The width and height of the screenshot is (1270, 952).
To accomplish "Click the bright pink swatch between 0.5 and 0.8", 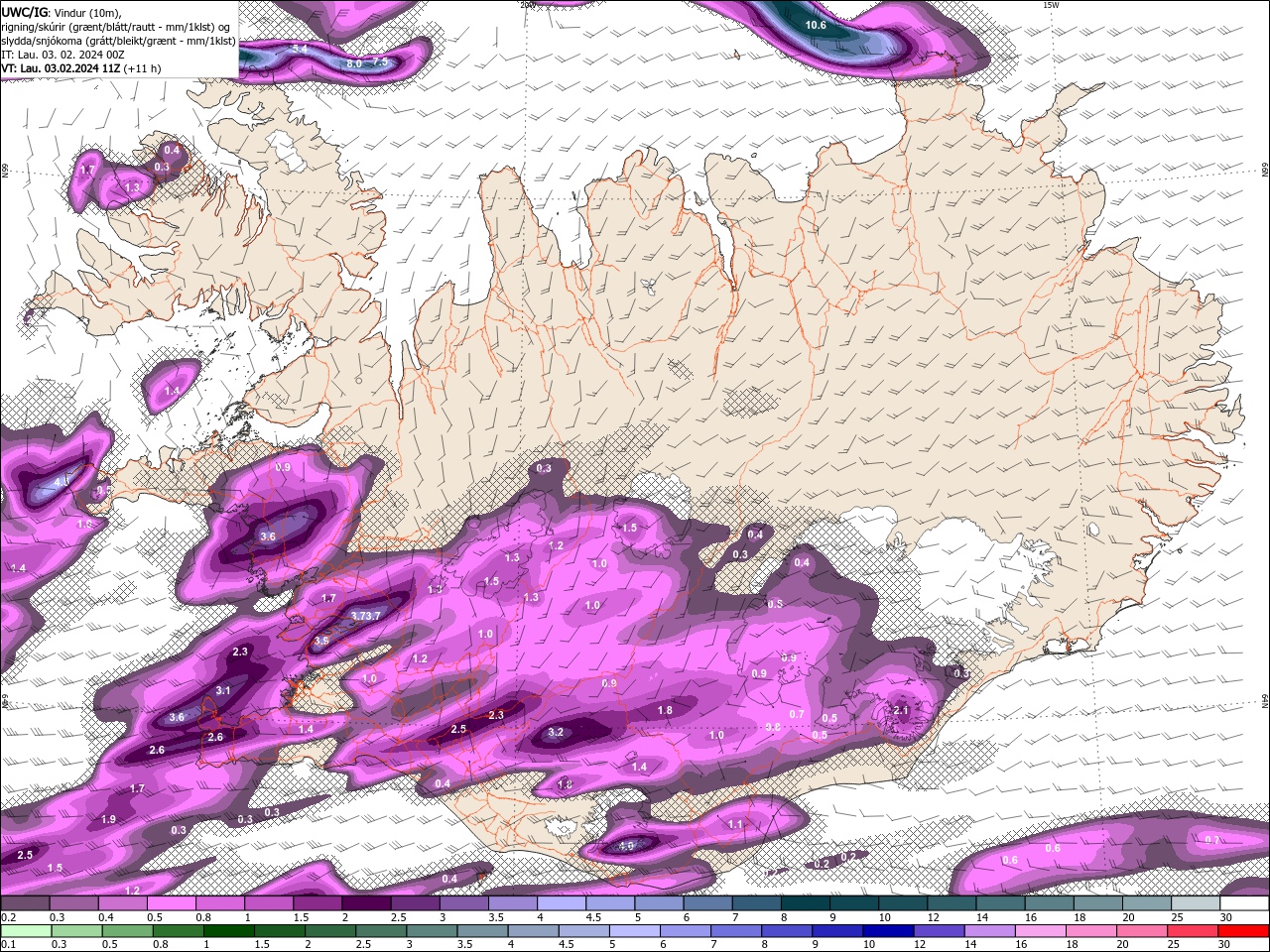I will tap(174, 903).
